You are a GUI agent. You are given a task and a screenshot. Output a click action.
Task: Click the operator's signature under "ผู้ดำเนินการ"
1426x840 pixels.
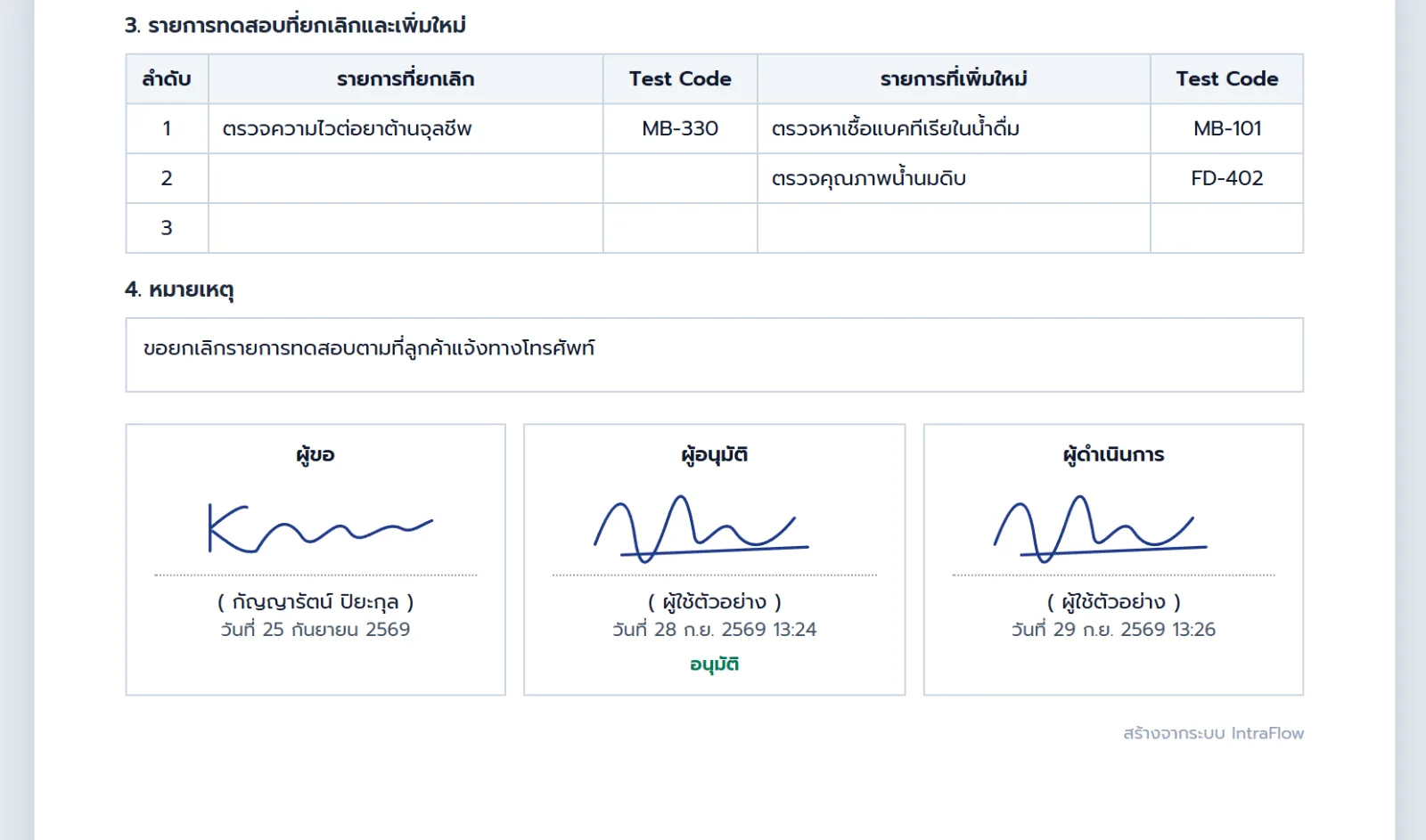1102,529
